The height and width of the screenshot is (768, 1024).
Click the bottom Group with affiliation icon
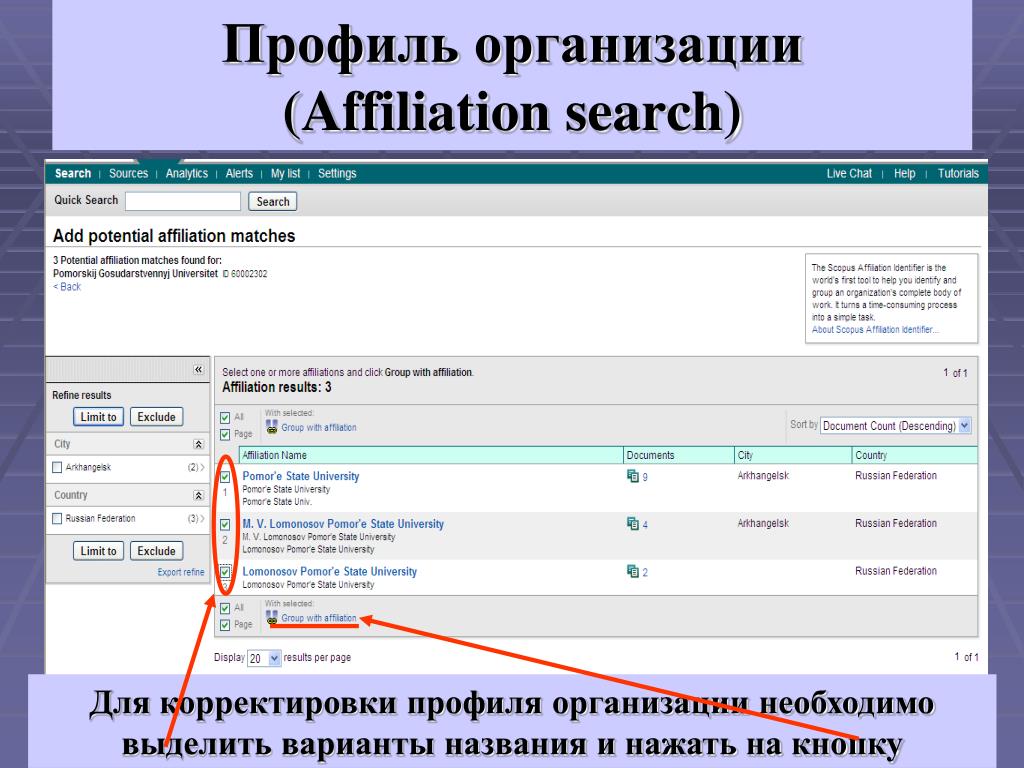[x=272, y=618]
